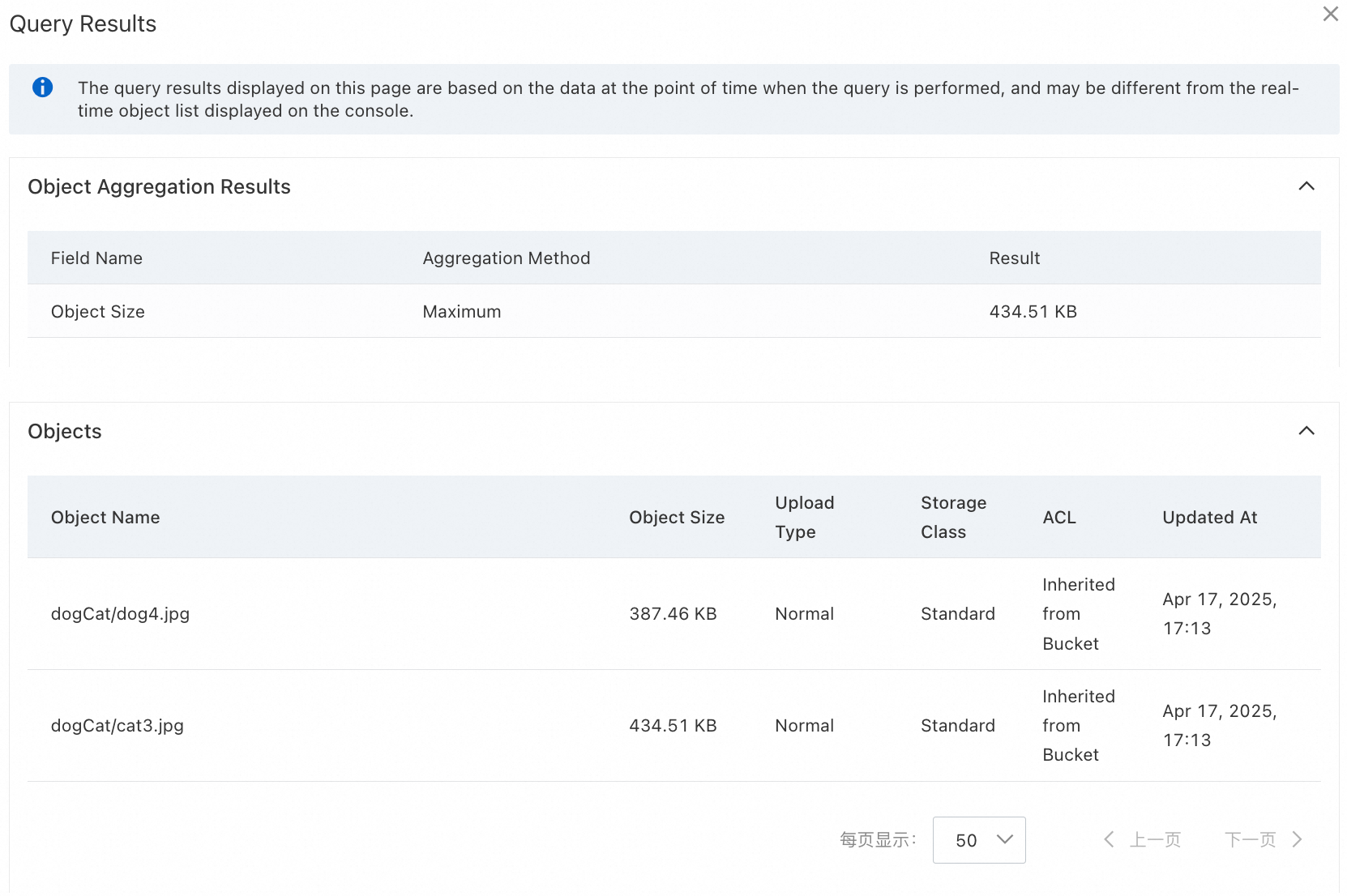The width and height of the screenshot is (1347, 896).
Task: Collapse the Objects section
Action: 1306,431
